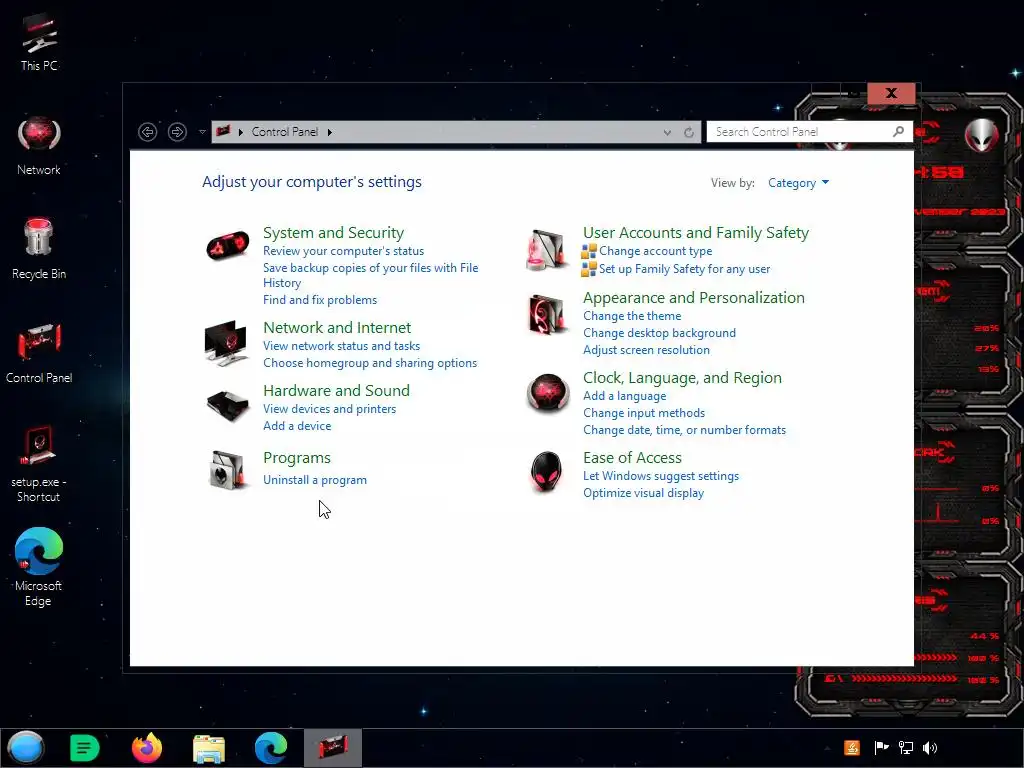The image size is (1024, 768).
Task: Expand the recent pages dropdown arrow
Action: [x=202, y=132]
